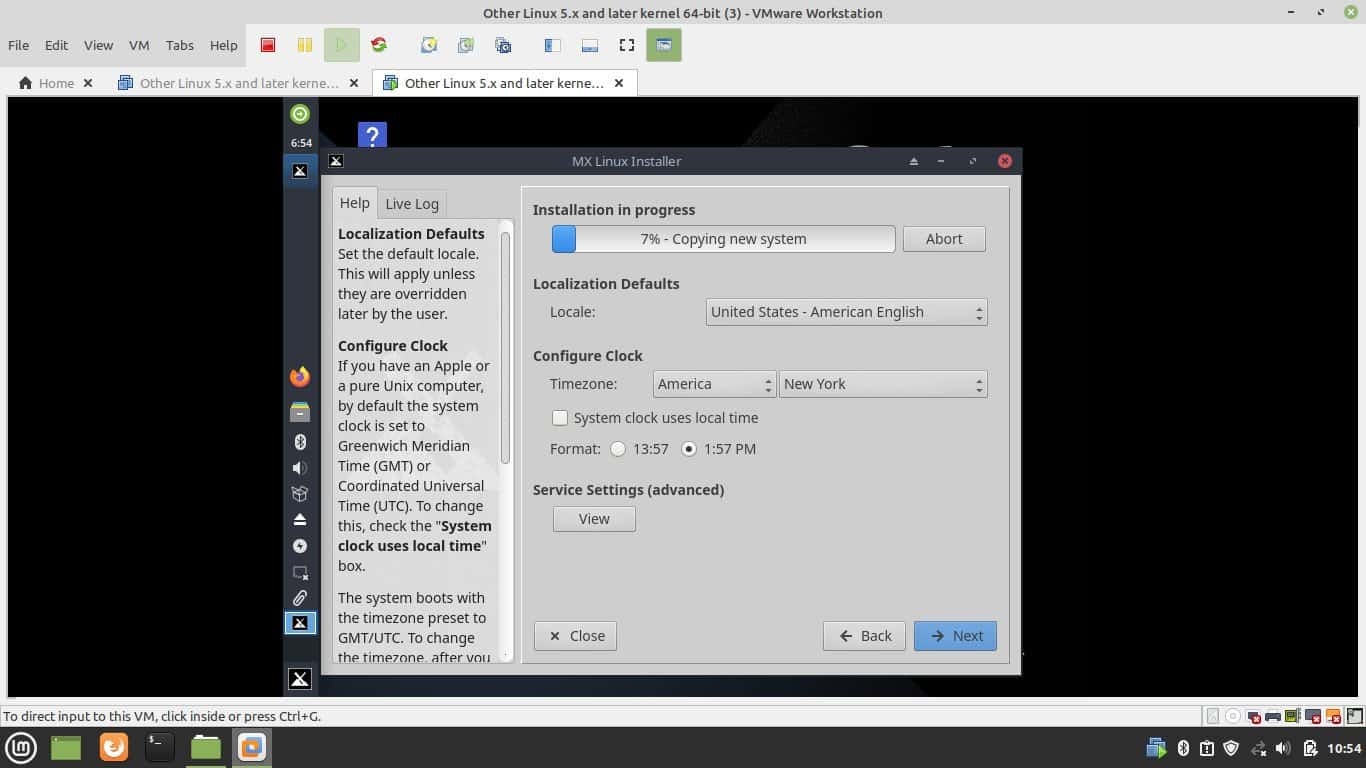Click the shield security tray icon
The image size is (1366, 768).
(1232, 748)
